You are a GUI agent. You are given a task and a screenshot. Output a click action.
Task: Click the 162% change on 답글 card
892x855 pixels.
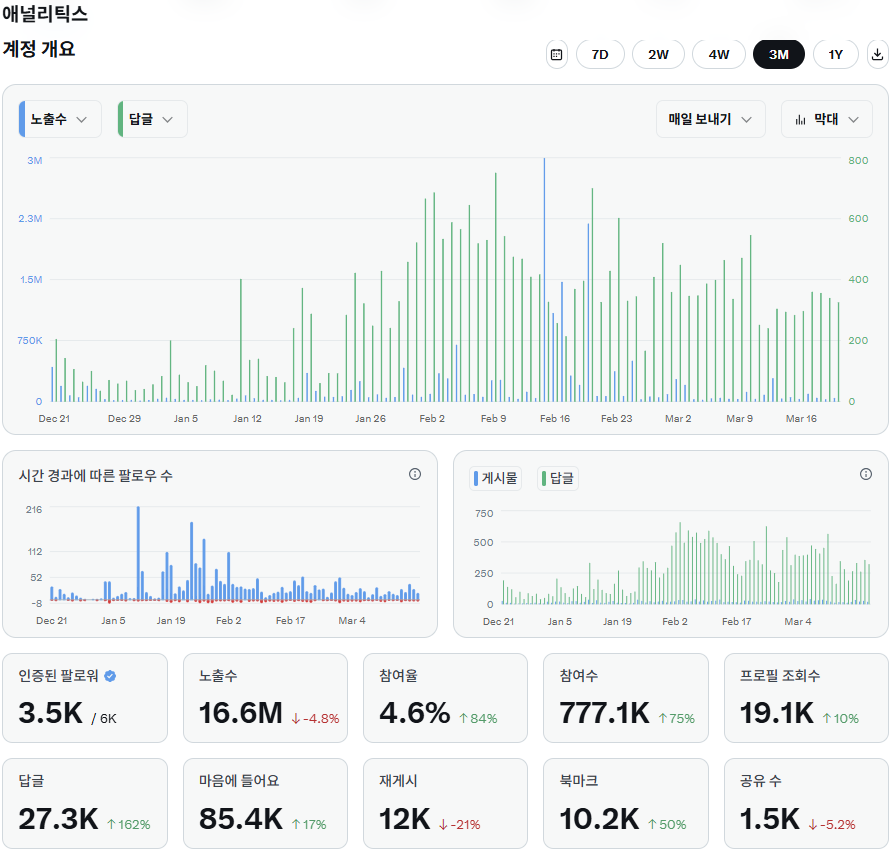pyautogui.click(x=129, y=824)
